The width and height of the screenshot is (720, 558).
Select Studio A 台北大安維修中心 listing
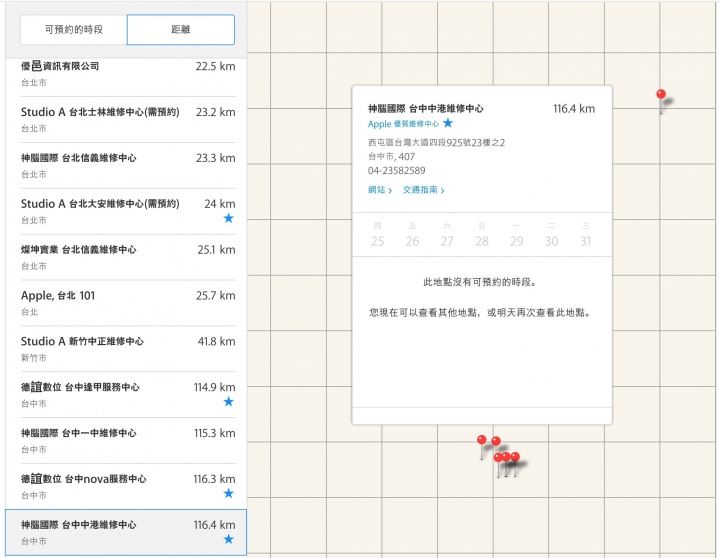pos(128,212)
